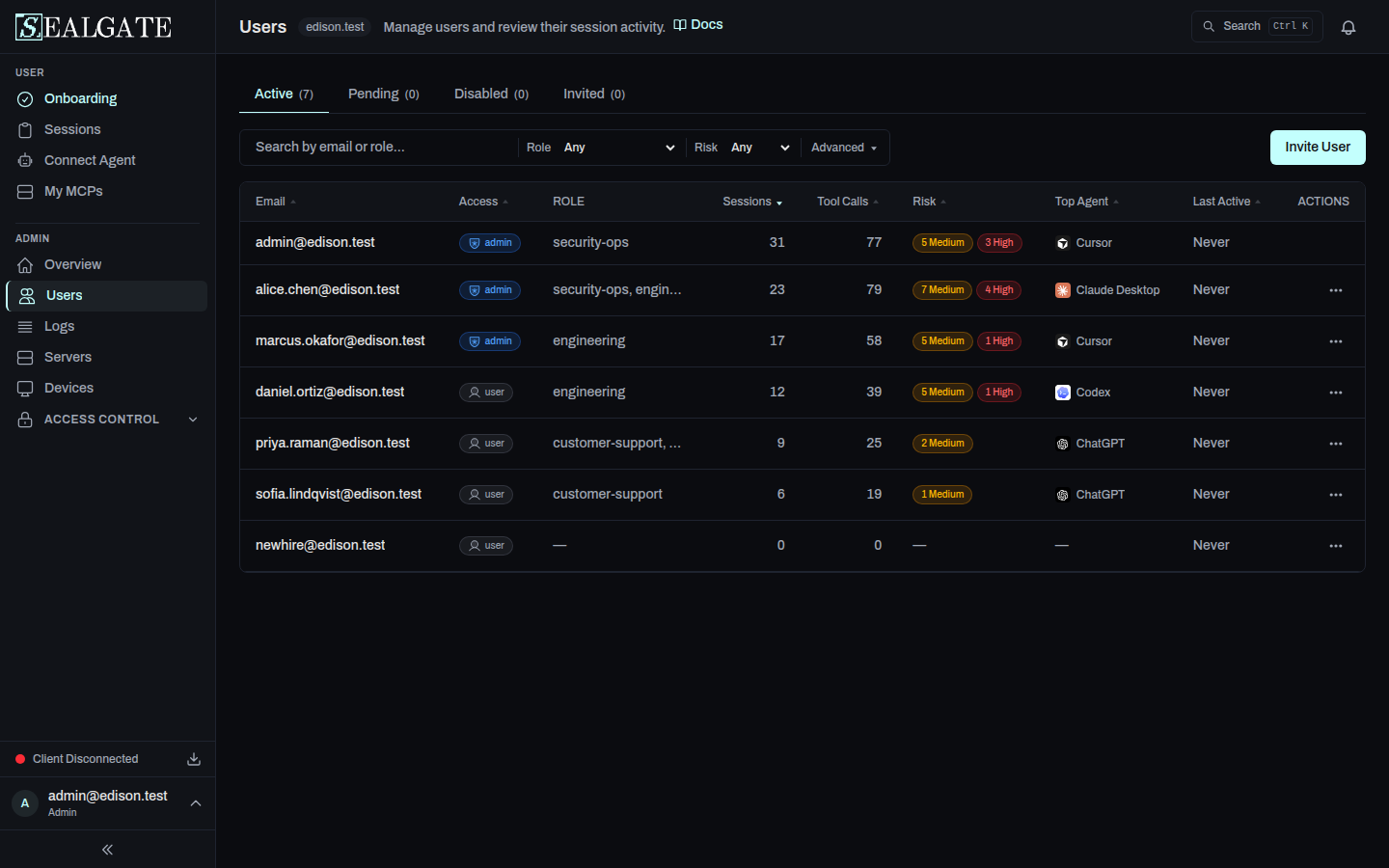Switch to the Disabled tab

492,94
